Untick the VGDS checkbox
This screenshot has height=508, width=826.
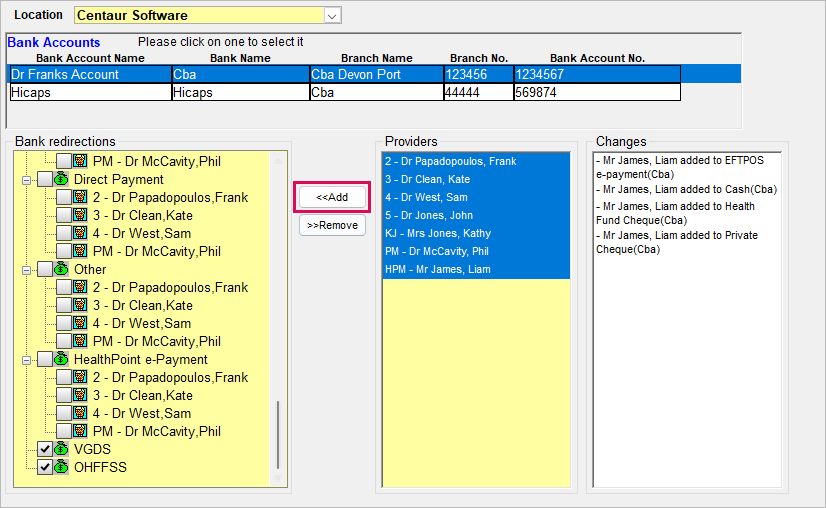coord(45,449)
